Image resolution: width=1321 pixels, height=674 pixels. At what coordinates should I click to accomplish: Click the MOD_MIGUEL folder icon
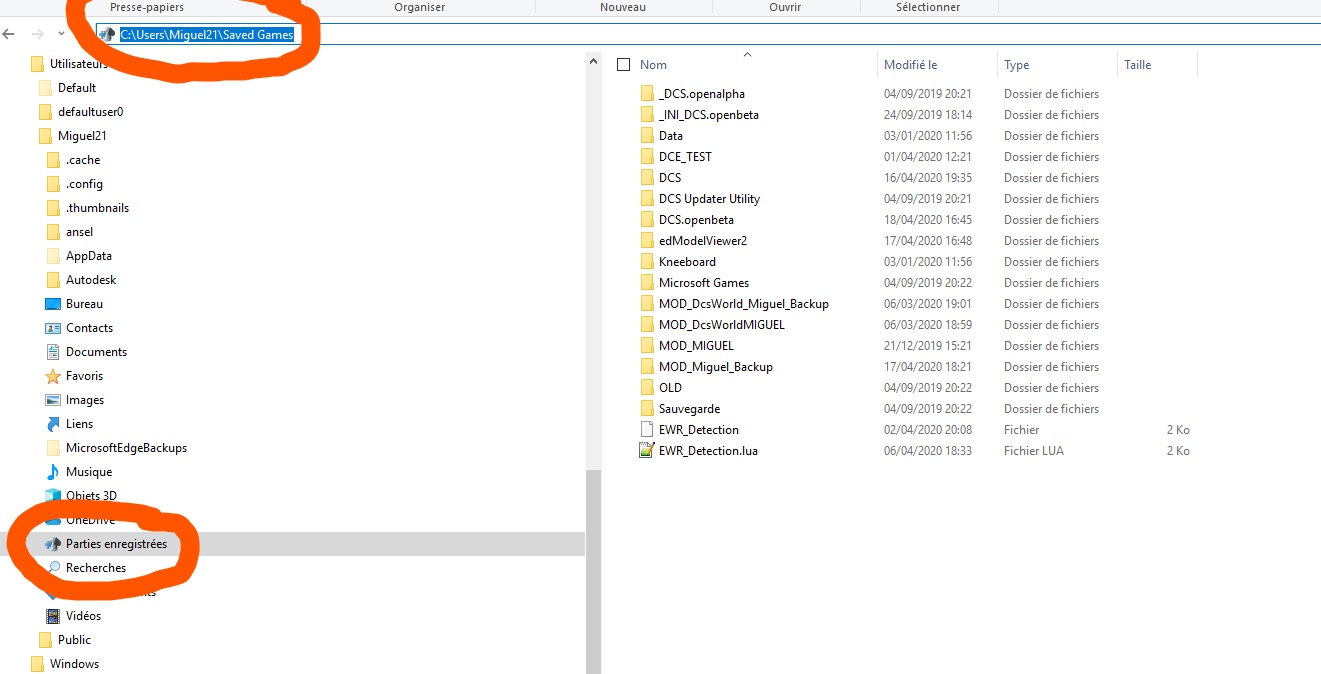tap(646, 346)
